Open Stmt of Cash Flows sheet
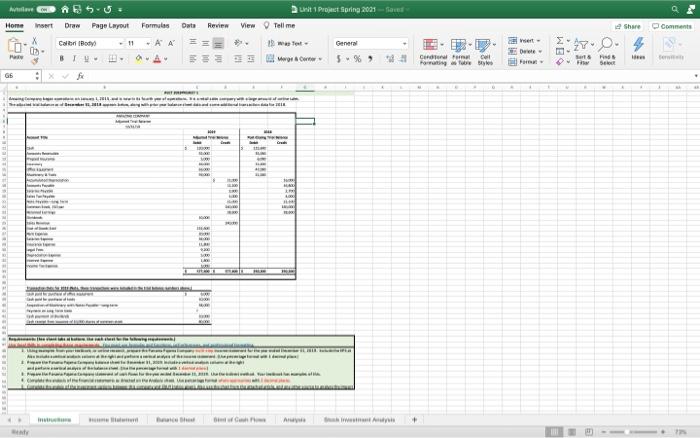The image size is (700, 438). coord(240,420)
